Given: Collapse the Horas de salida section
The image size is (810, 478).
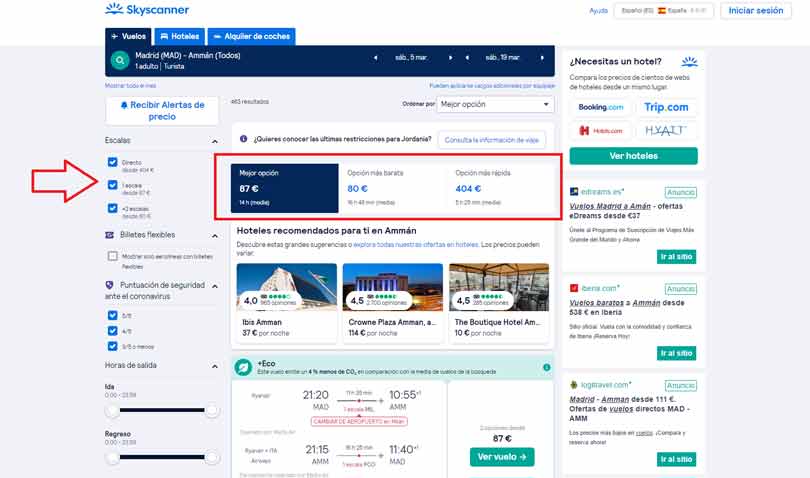Looking at the screenshot, I should (x=214, y=365).
